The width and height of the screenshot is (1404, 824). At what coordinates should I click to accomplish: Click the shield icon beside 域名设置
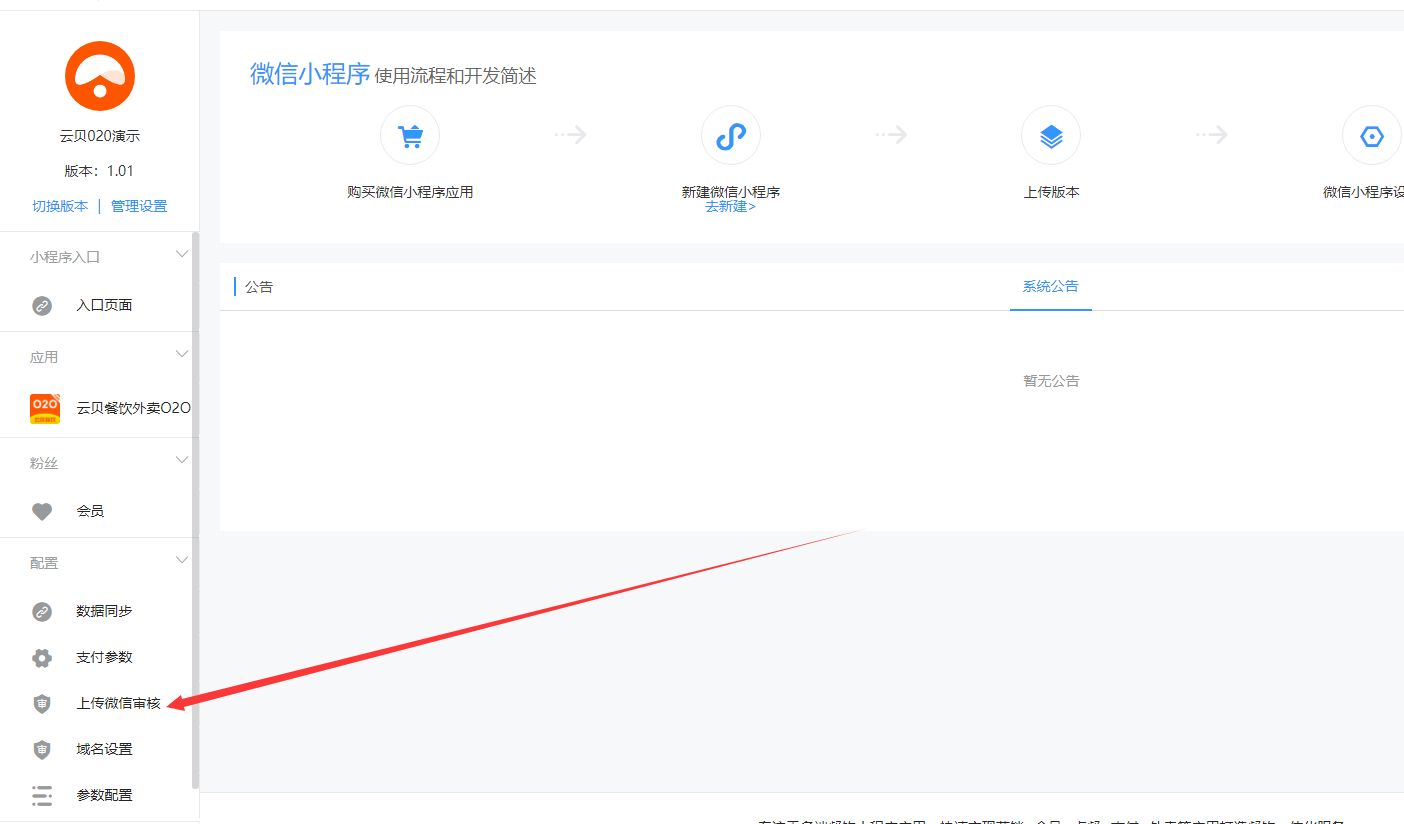point(42,749)
